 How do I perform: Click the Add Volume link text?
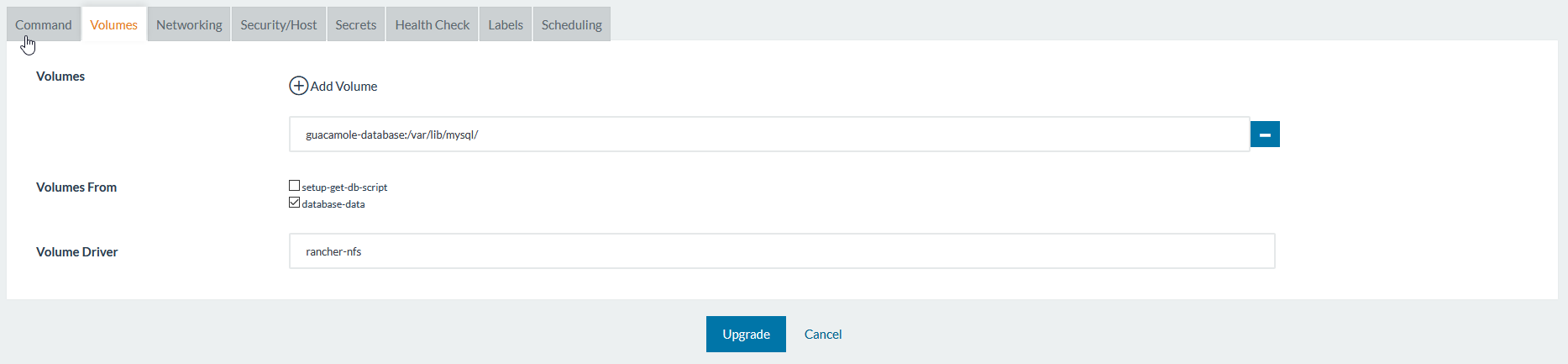tap(343, 86)
